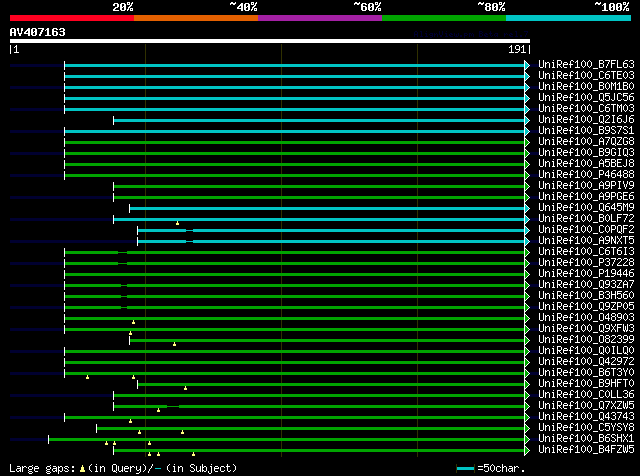
Task: Click the Large gaps legend text
Action: tap(42, 469)
